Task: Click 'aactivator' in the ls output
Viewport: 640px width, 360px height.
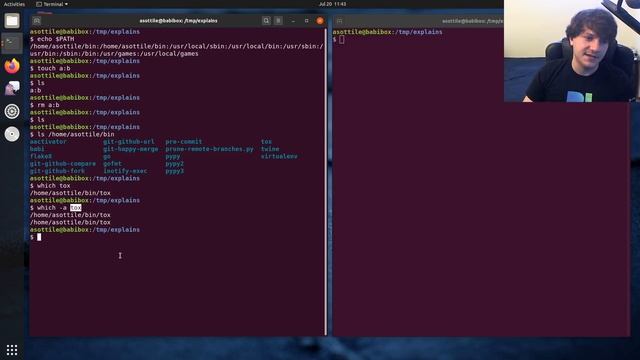Action: coord(48,142)
